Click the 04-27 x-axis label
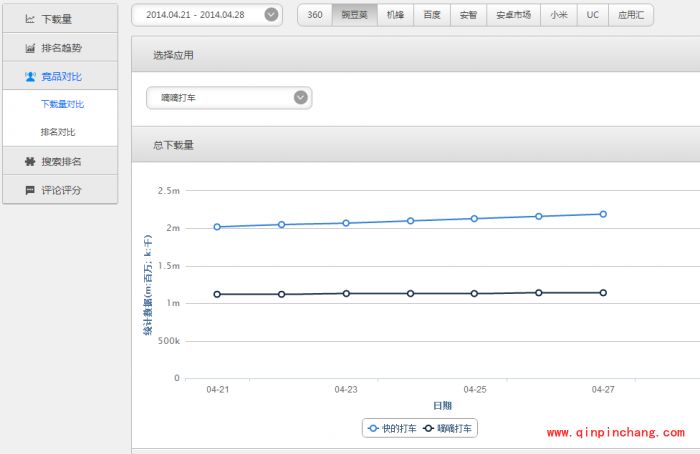 pyautogui.click(x=603, y=389)
